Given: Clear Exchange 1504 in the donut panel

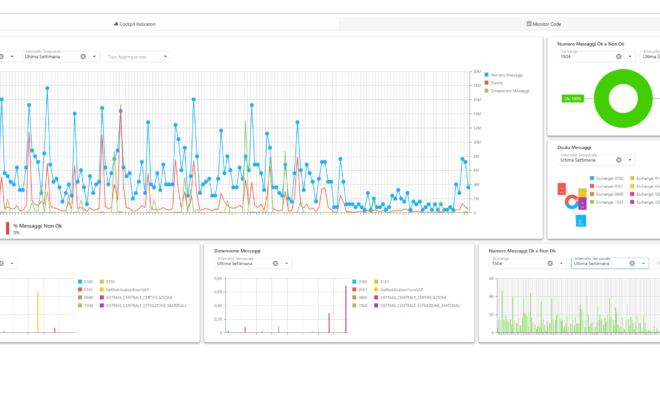Looking at the screenshot, I should tap(618, 56).
